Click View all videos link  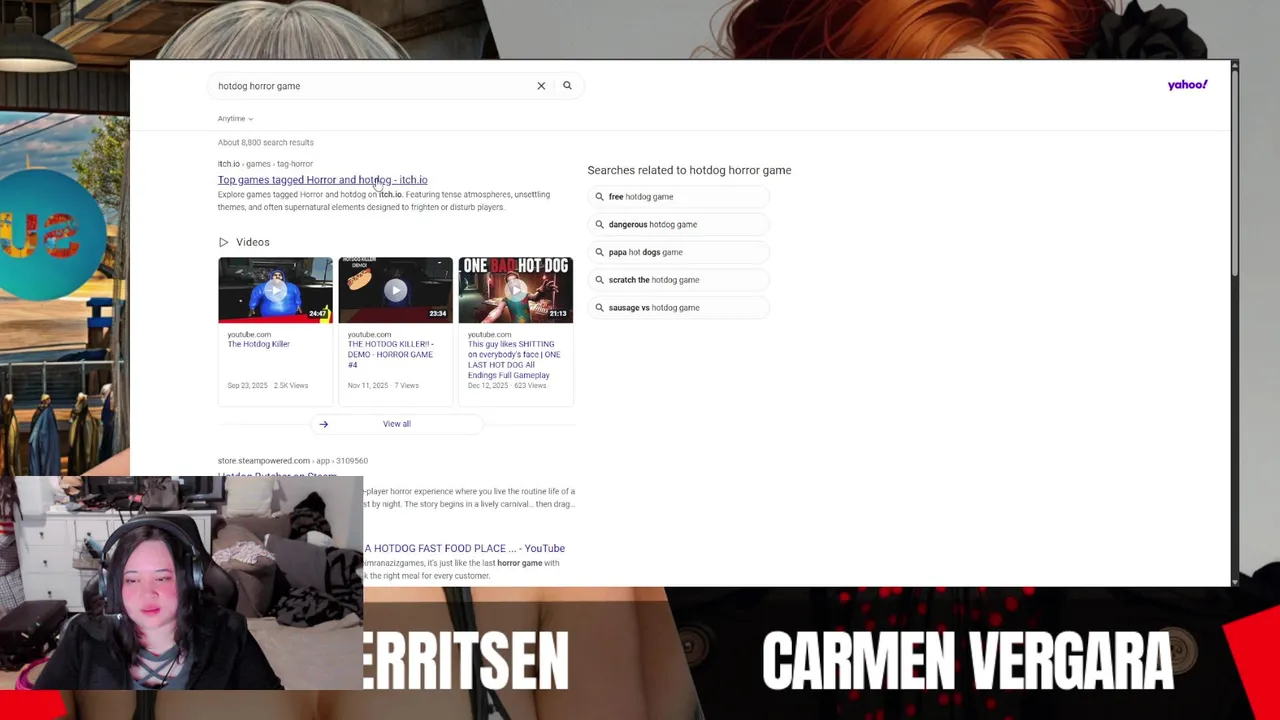point(396,424)
